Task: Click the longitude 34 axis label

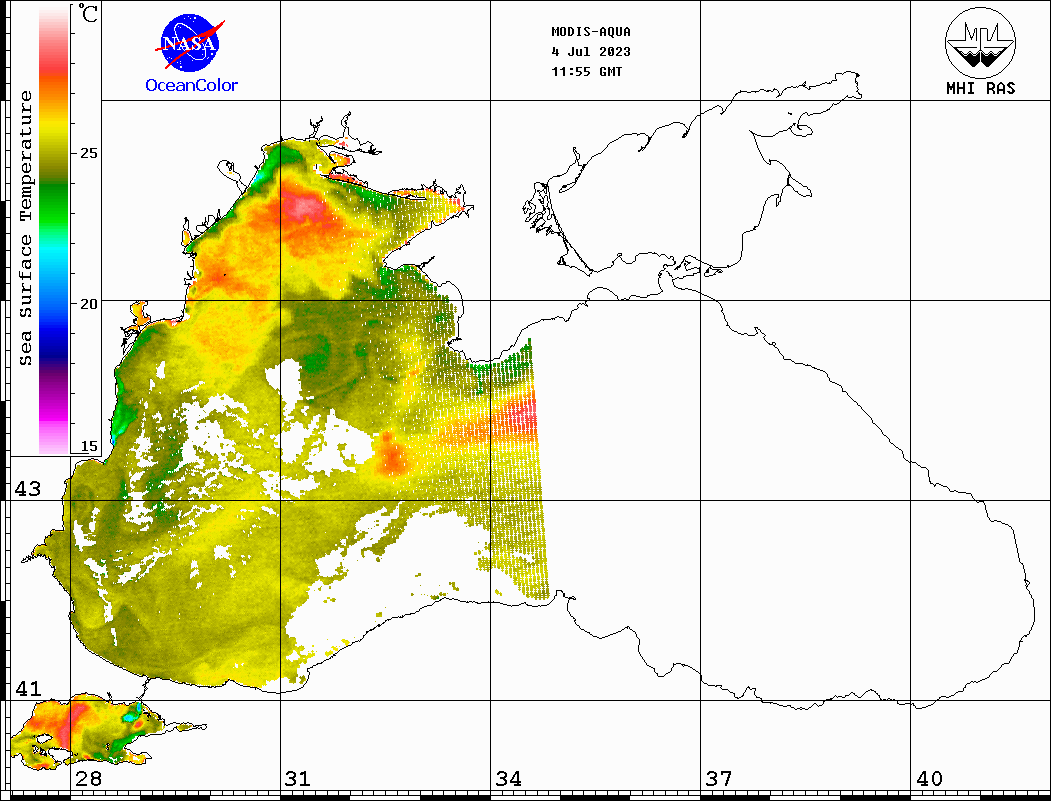Action: click(508, 779)
